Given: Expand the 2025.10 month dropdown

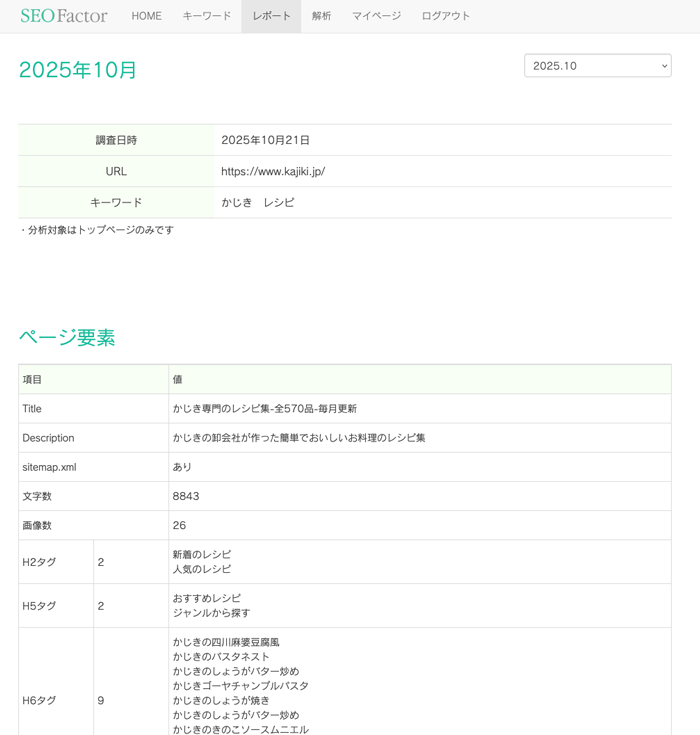Looking at the screenshot, I should point(597,66).
